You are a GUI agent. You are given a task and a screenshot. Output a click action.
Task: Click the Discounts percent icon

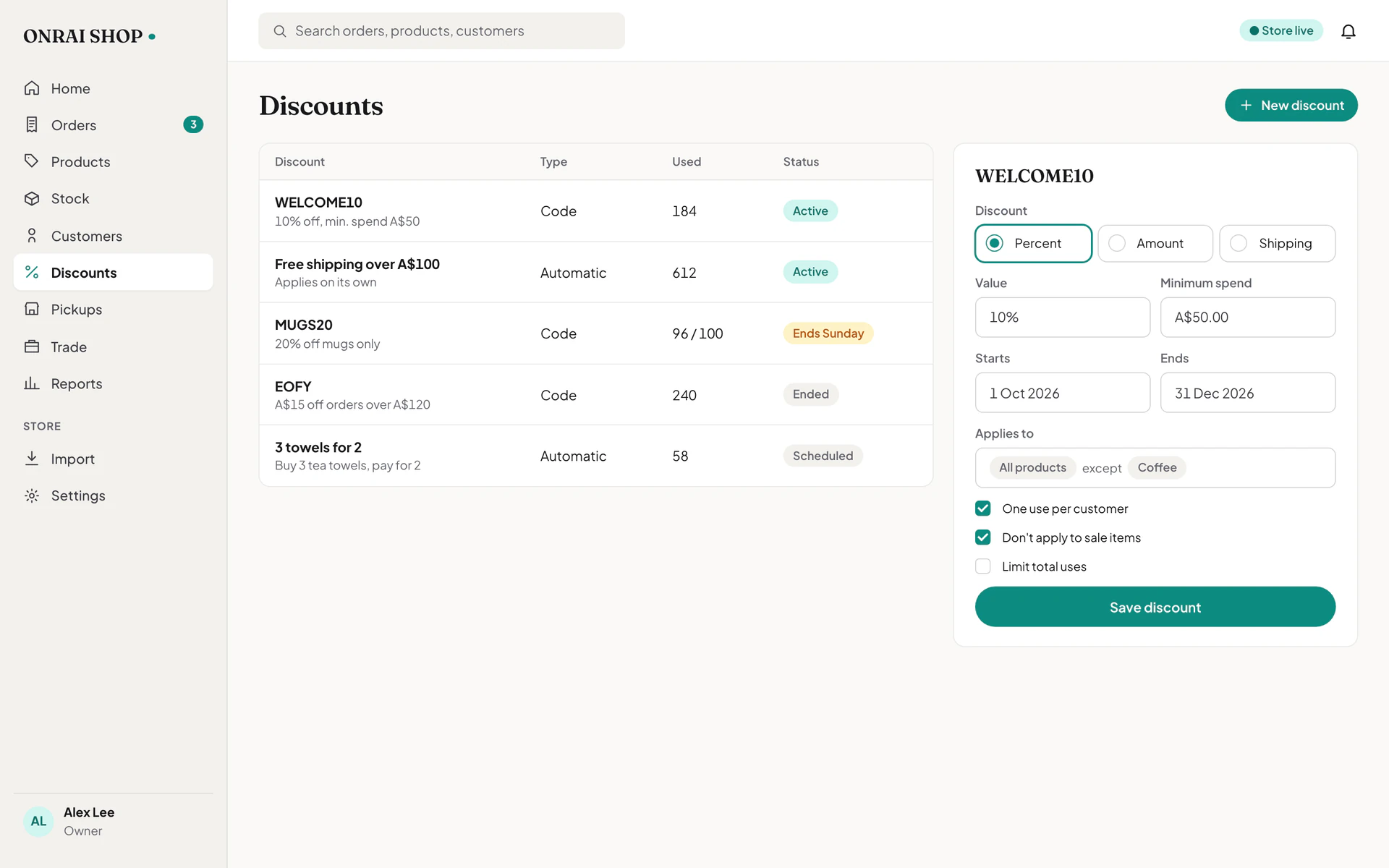point(32,273)
